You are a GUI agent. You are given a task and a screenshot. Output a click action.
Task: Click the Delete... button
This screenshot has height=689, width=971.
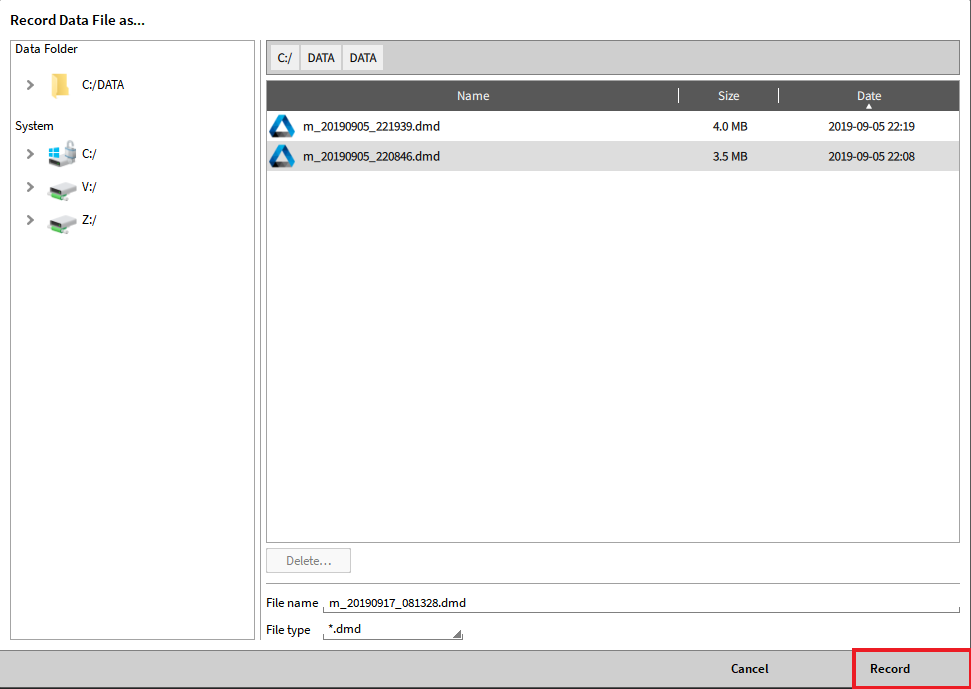tap(308, 561)
